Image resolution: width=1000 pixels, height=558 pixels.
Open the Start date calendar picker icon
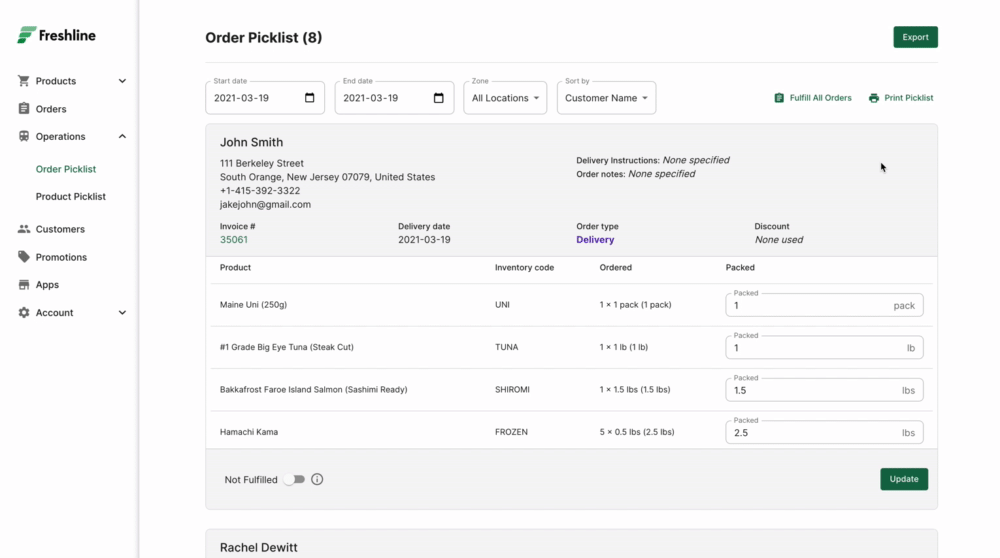pos(310,98)
